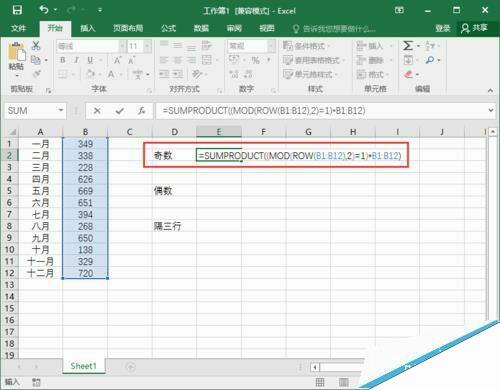Click the align left icon

pyautogui.click(x=164, y=60)
